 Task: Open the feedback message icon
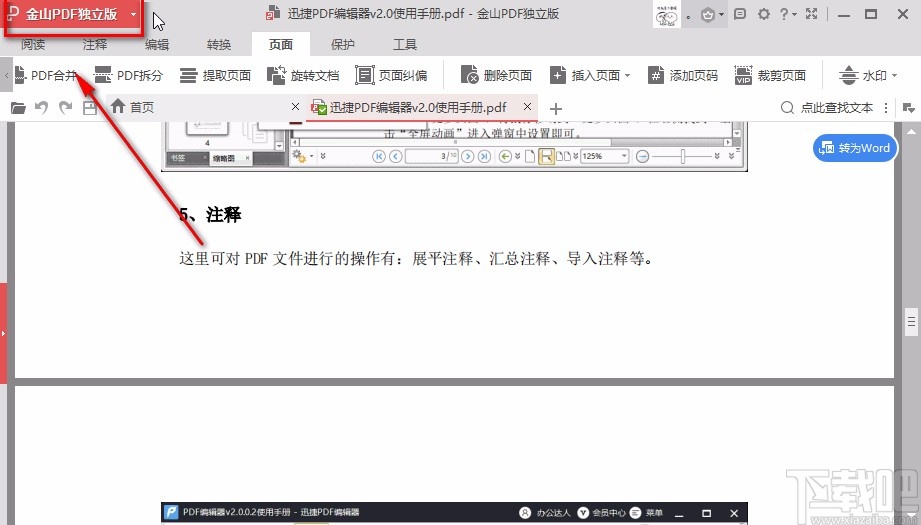click(x=740, y=14)
